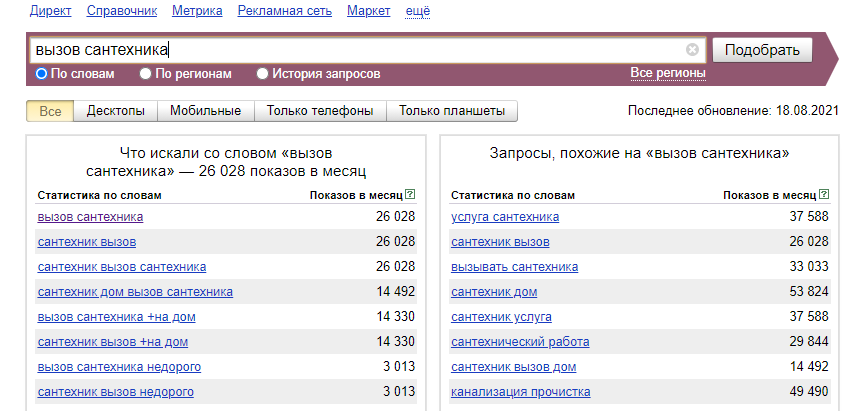Switch to the Только планшеты tab
Viewport: 849px width, 411px height.
452,111
